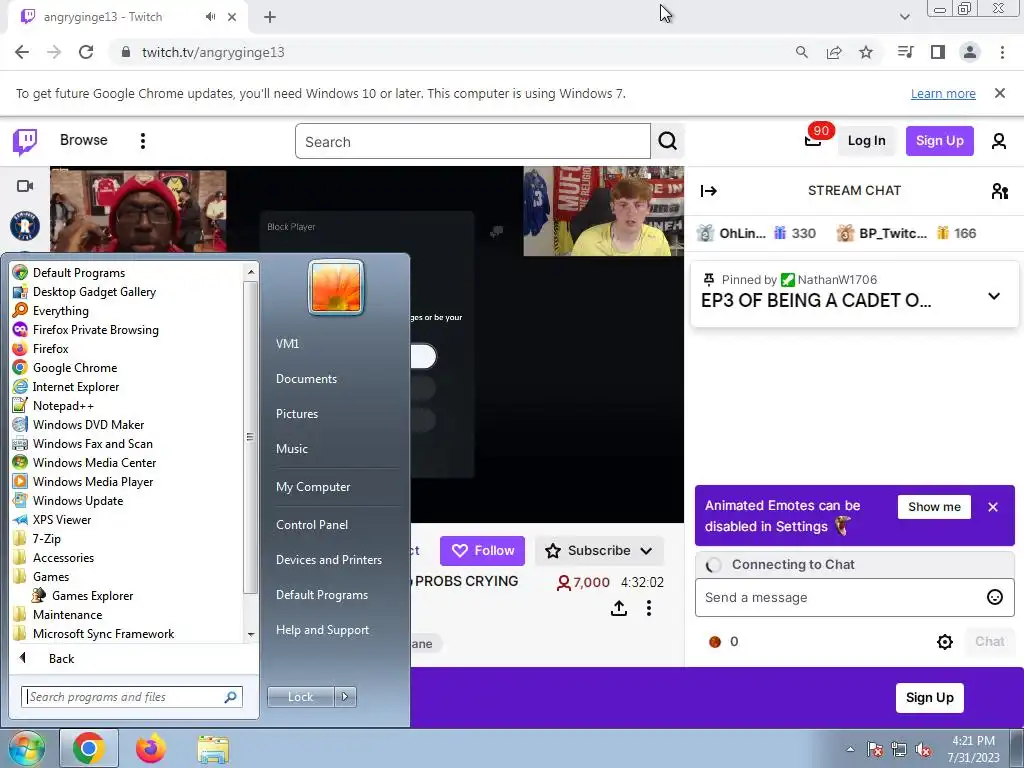Open Chrome media controls icon

[x=906, y=52]
